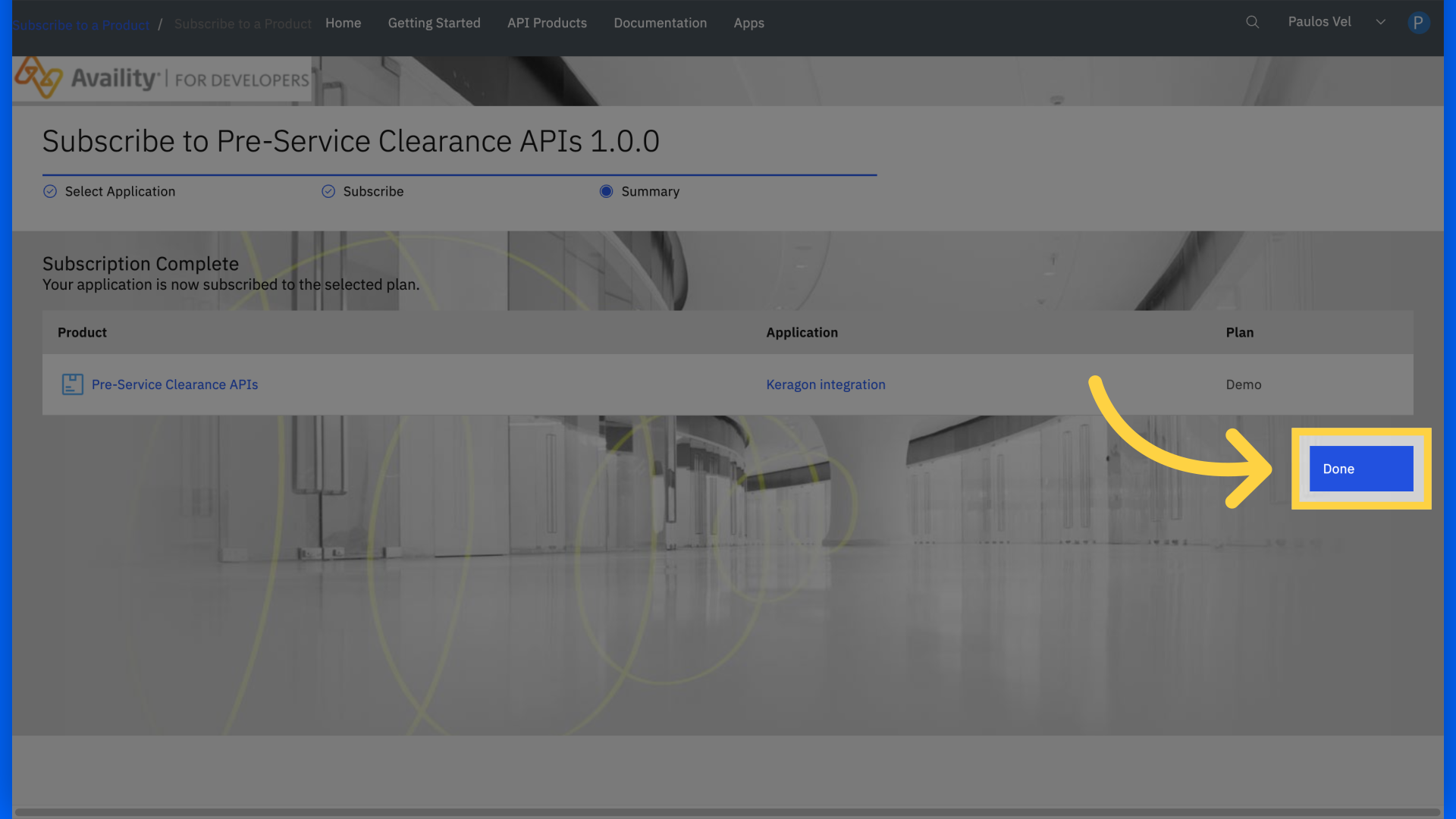Select the Summary step indicator
The image size is (1456, 819).
tap(607, 191)
